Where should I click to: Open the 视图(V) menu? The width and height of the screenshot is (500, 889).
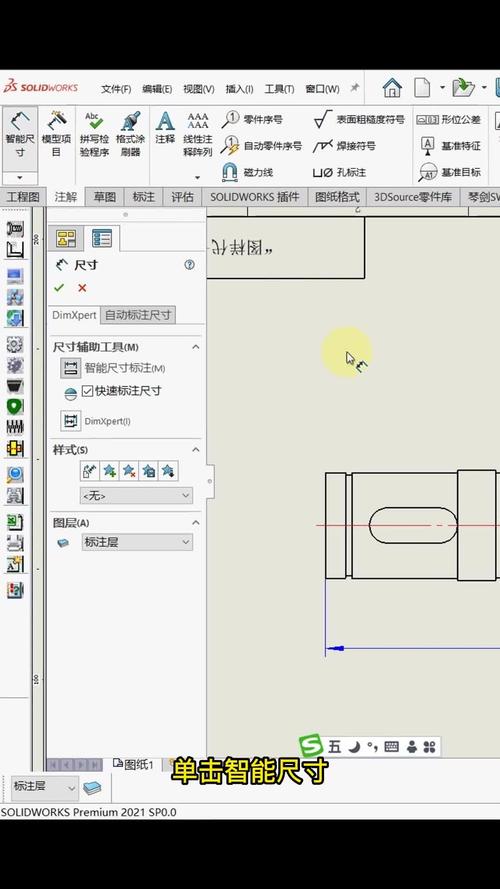click(198, 89)
